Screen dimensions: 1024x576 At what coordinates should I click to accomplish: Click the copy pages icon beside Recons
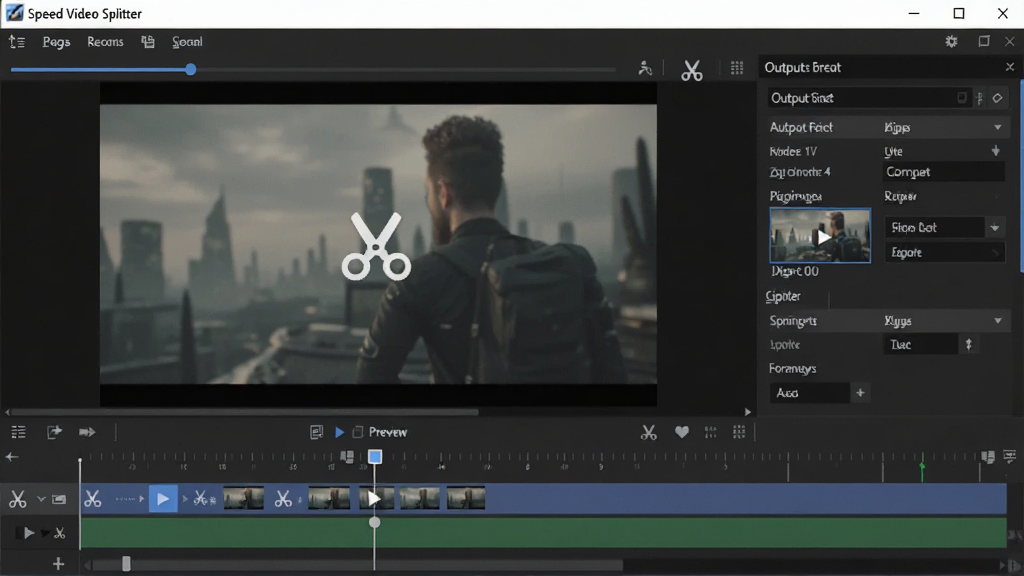(148, 42)
